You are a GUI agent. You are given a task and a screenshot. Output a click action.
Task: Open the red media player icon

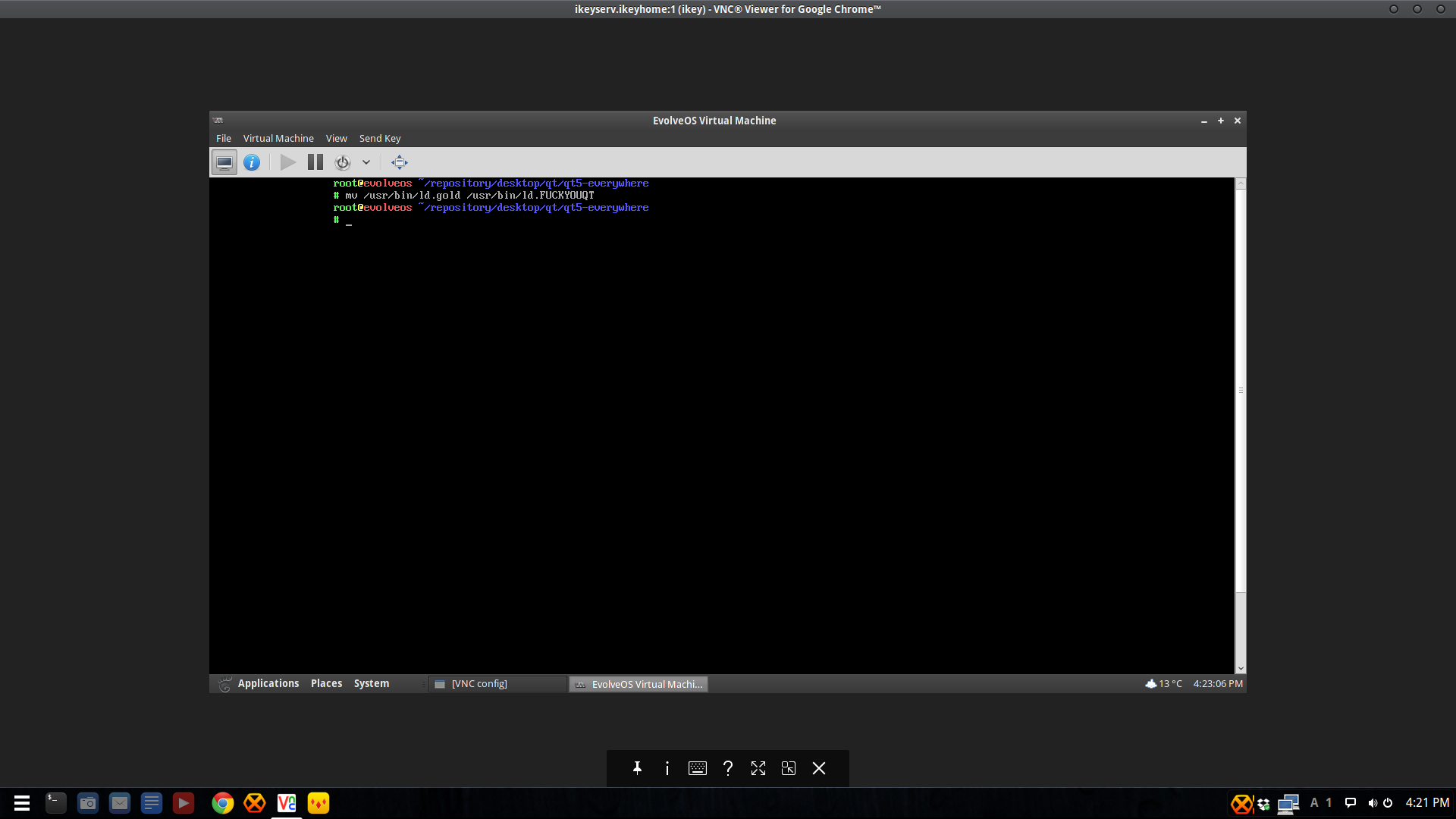pos(184,803)
